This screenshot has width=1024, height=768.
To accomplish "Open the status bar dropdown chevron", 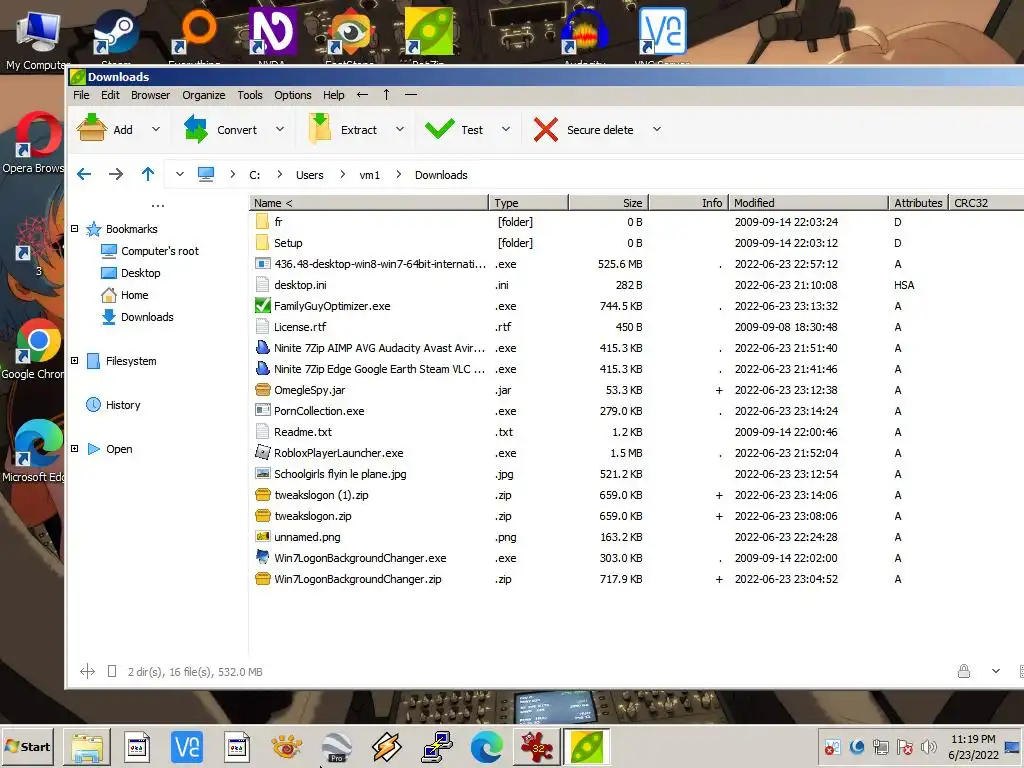I will click(995, 671).
